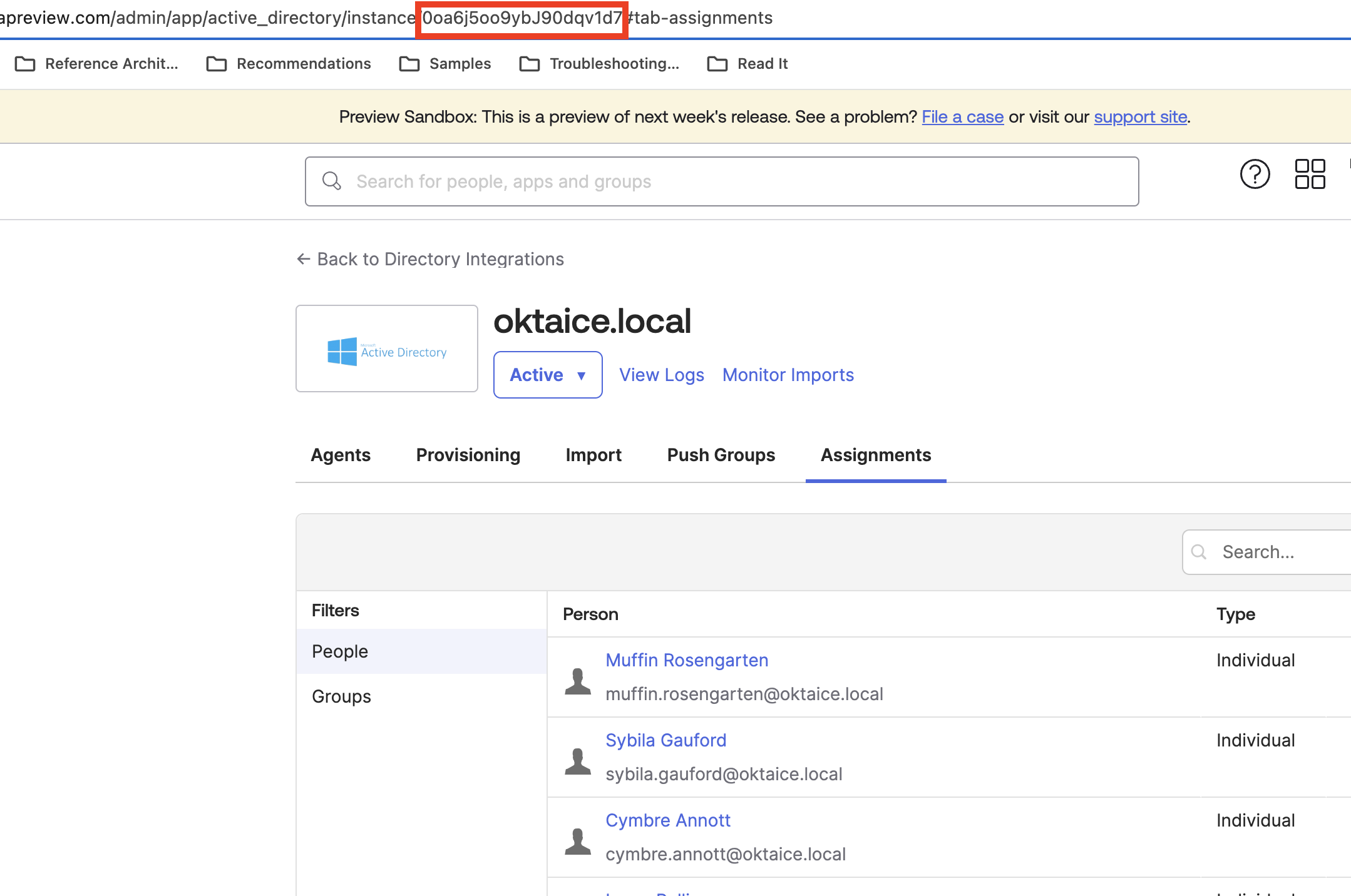
Task: Open the help question mark icon
Action: [1255, 174]
